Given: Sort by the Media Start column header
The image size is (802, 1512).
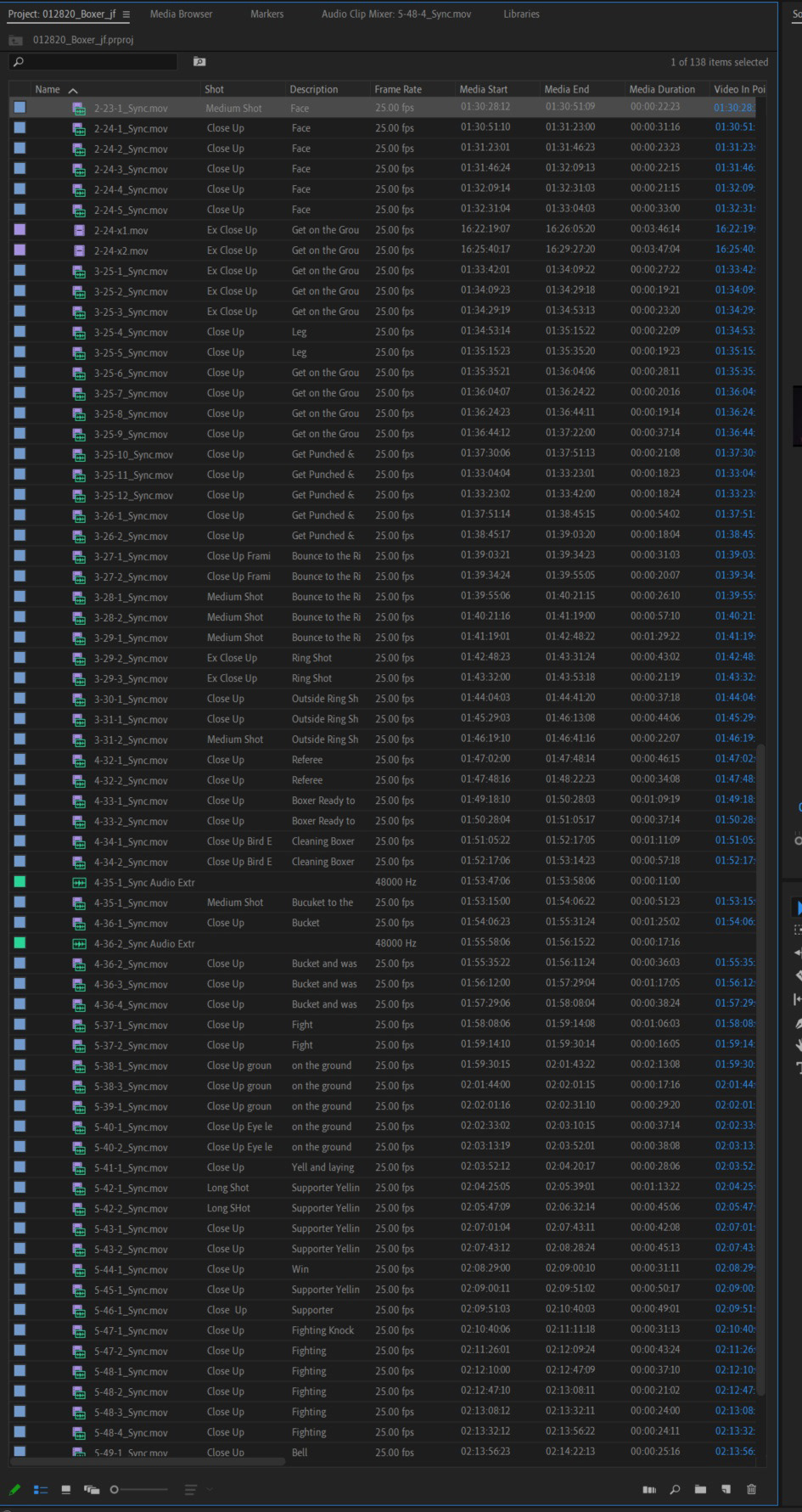Looking at the screenshot, I should point(483,89).
